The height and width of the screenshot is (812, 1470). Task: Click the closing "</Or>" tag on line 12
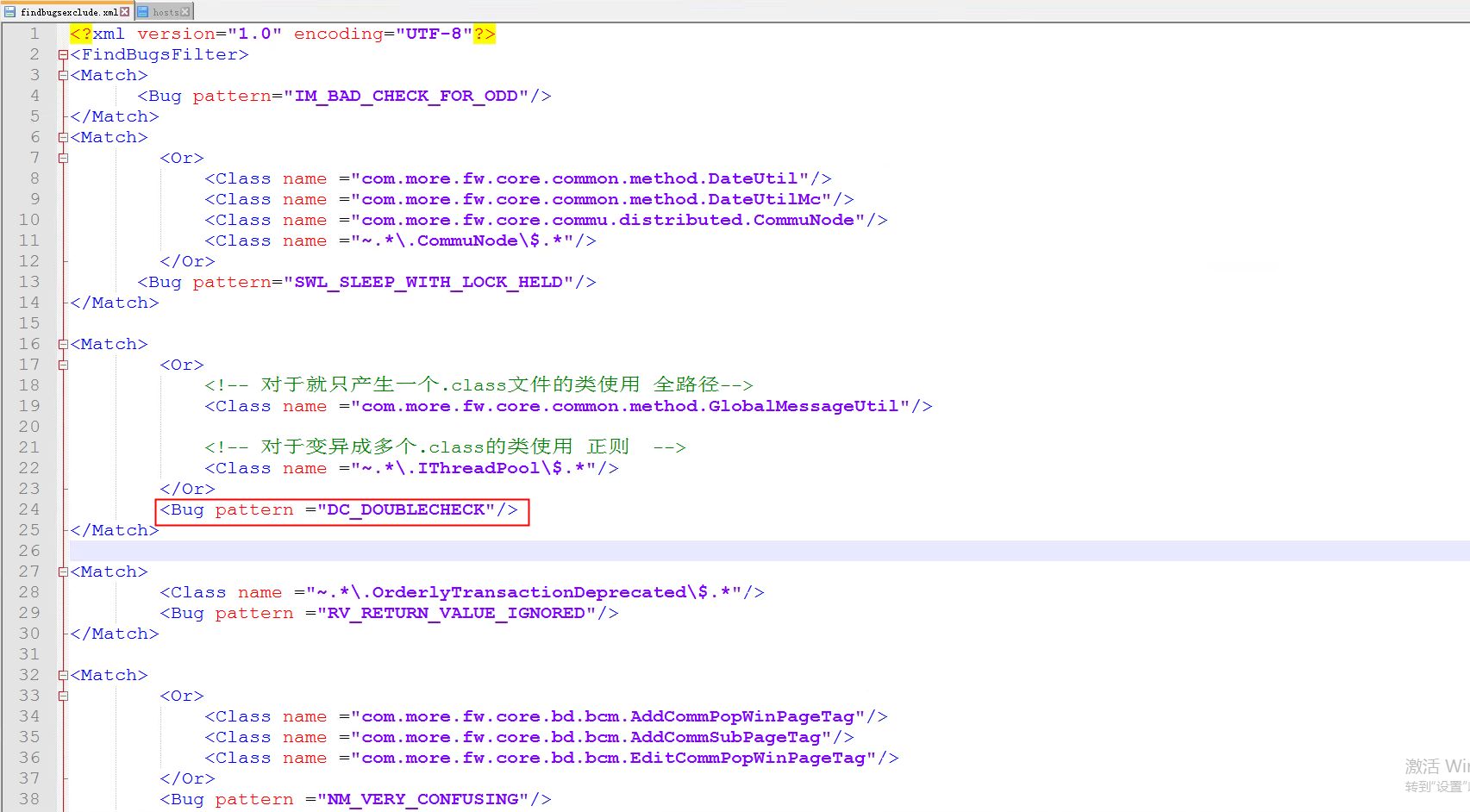pyautogui.click(x=187, y=261)
